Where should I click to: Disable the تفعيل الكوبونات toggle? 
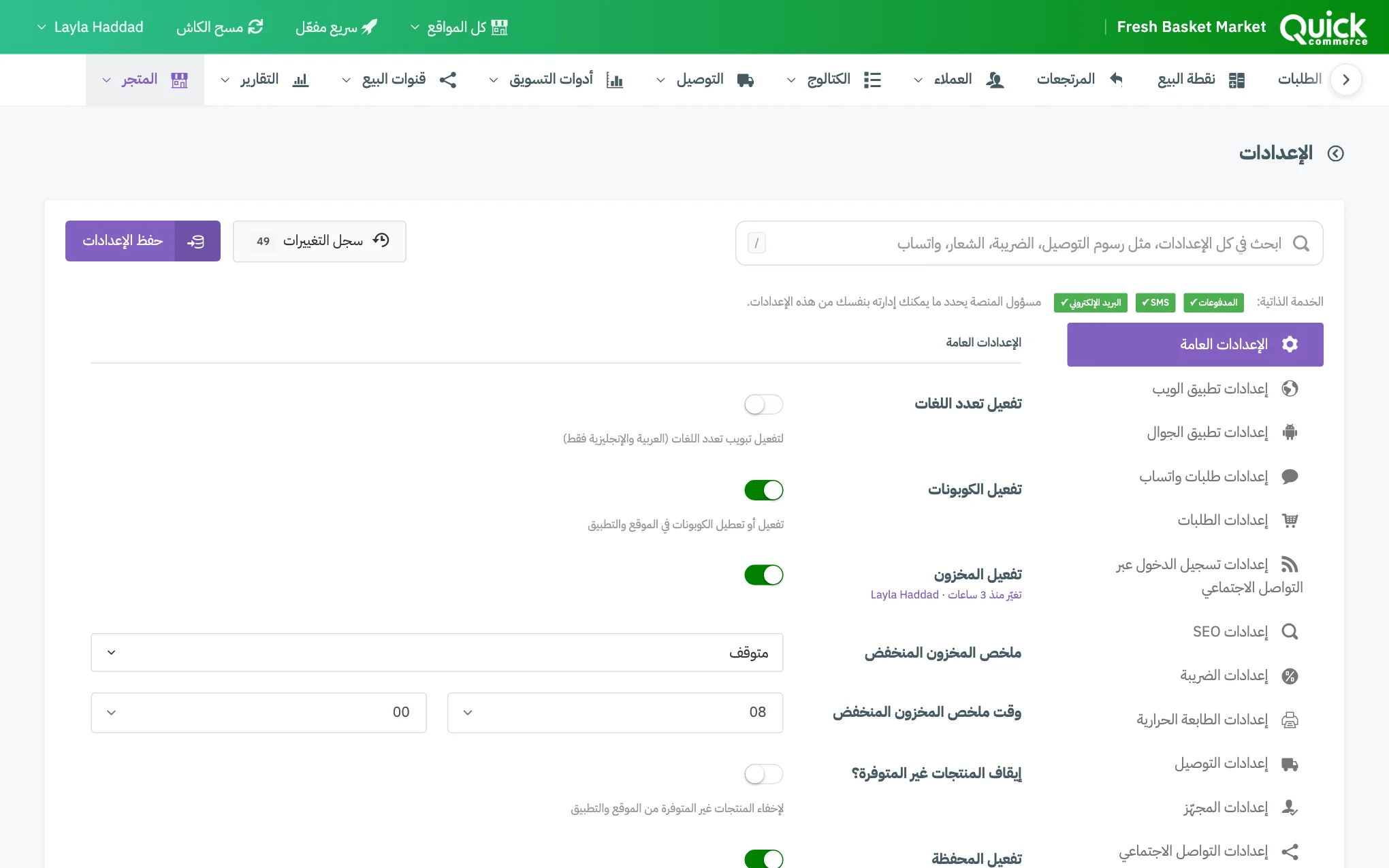pyautogui.click(x=764, y=490)
